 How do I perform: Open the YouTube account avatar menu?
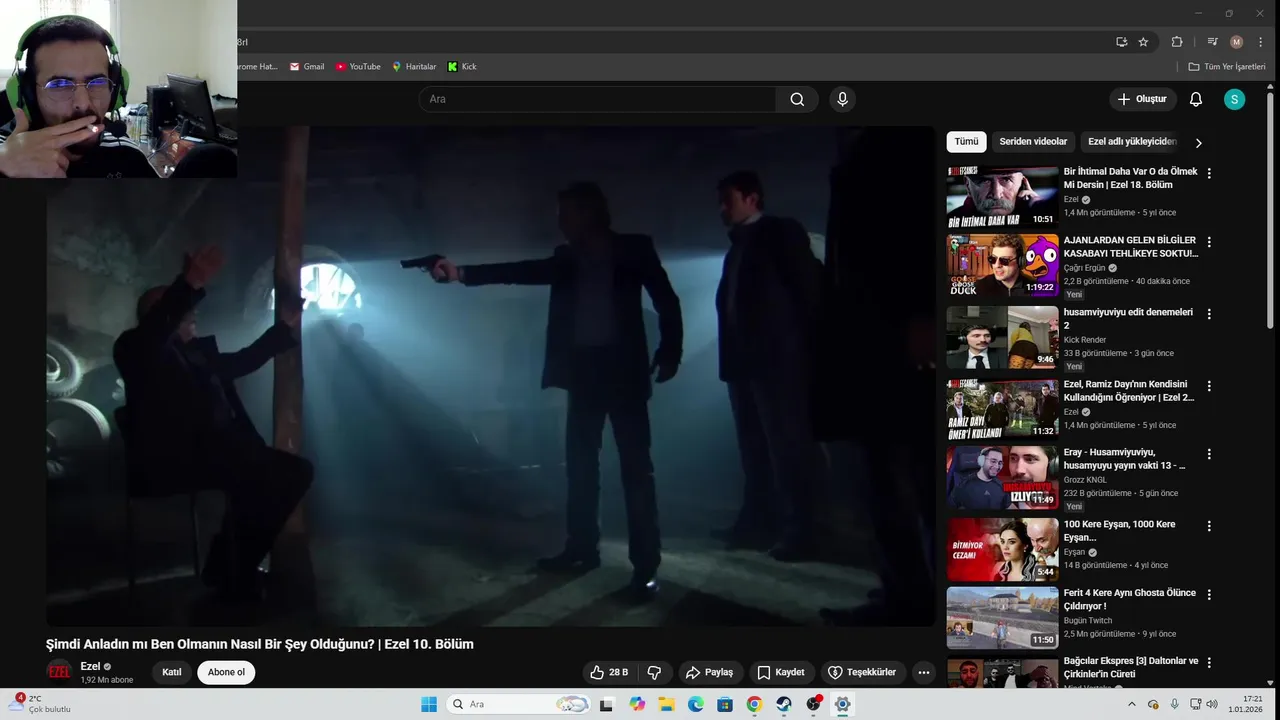tap(1235, 99)
